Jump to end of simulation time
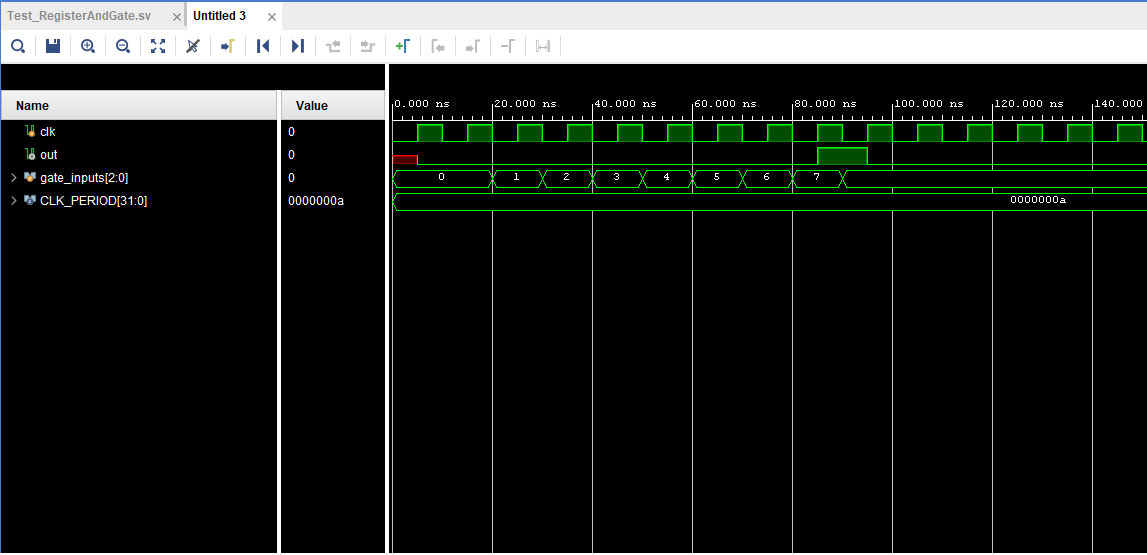 coord(298,47)
